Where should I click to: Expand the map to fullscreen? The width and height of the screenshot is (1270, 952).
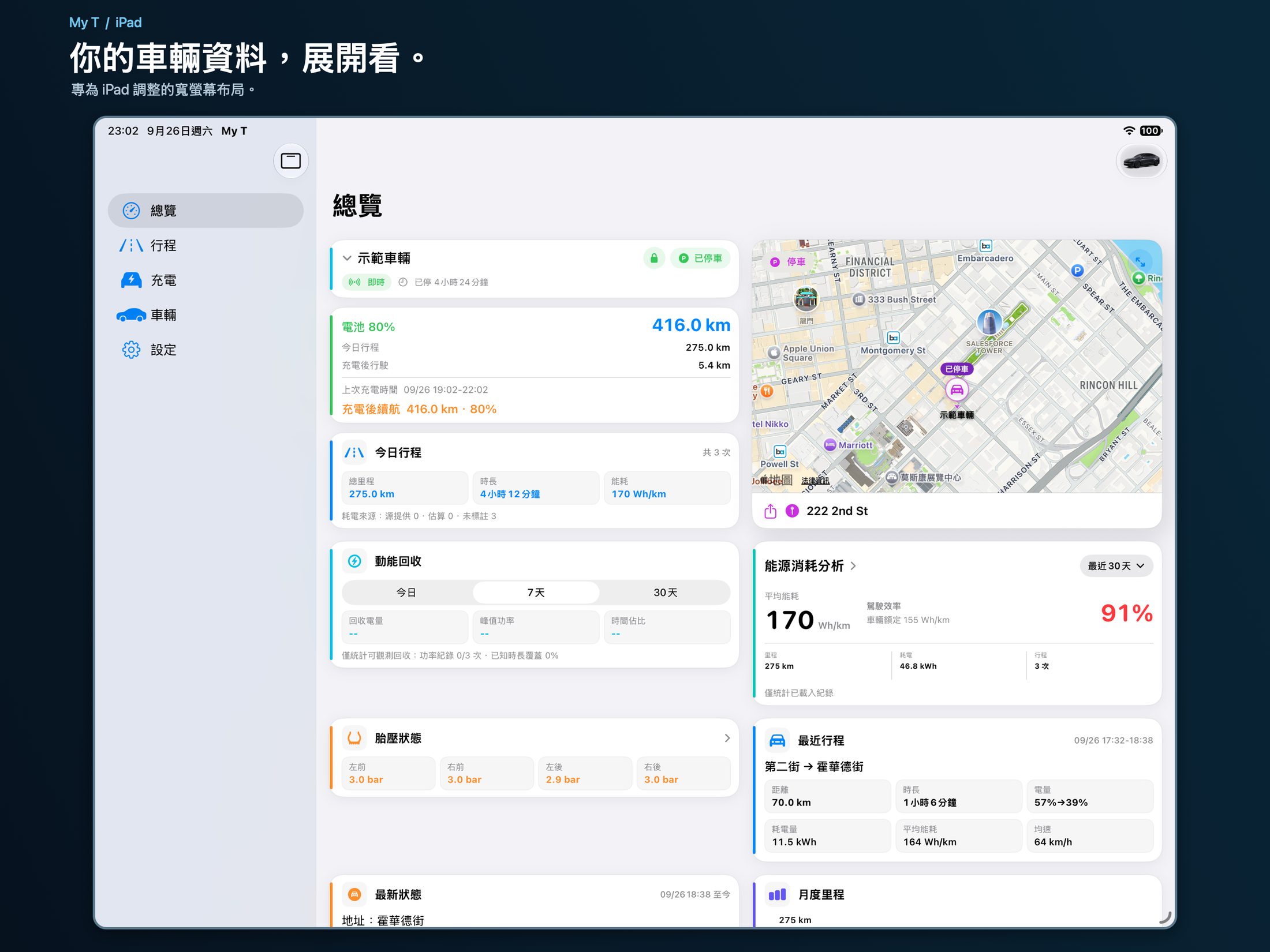(1140, 261)
